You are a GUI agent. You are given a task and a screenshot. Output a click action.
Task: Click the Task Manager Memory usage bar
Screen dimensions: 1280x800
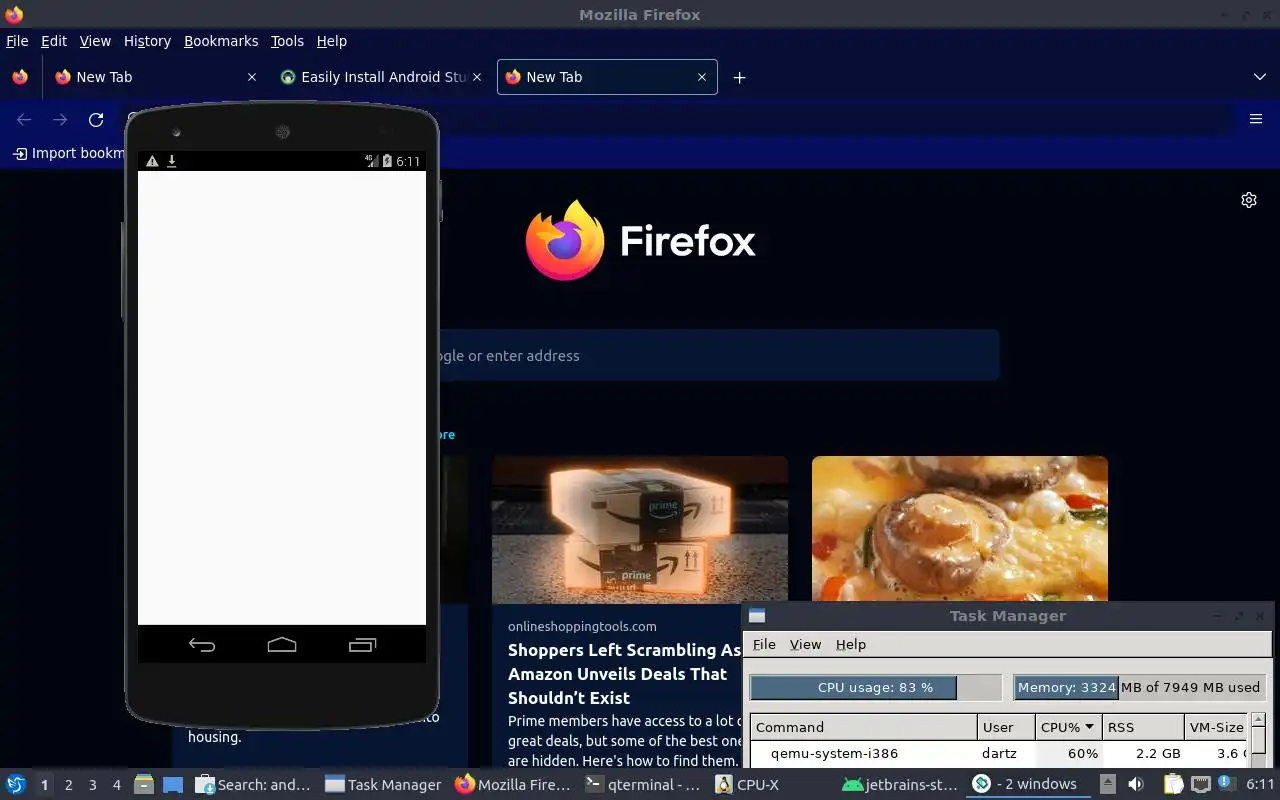[x=1140, y=687]
